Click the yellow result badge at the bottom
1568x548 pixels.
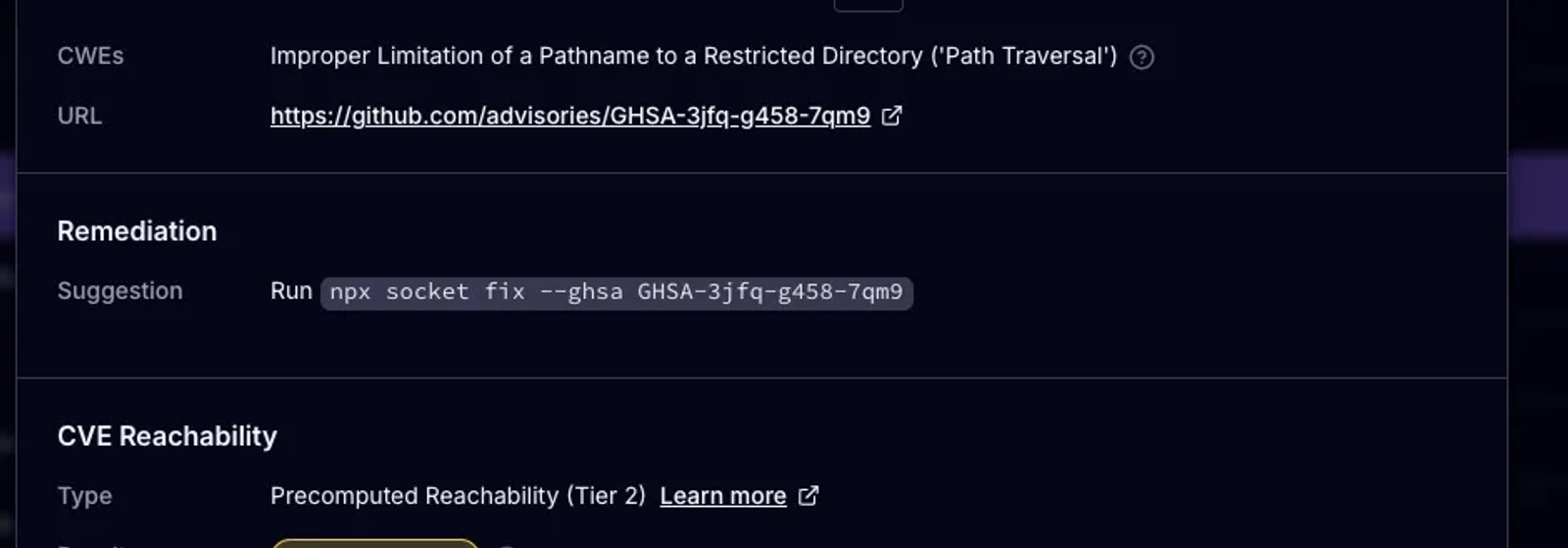click(375, 542)
